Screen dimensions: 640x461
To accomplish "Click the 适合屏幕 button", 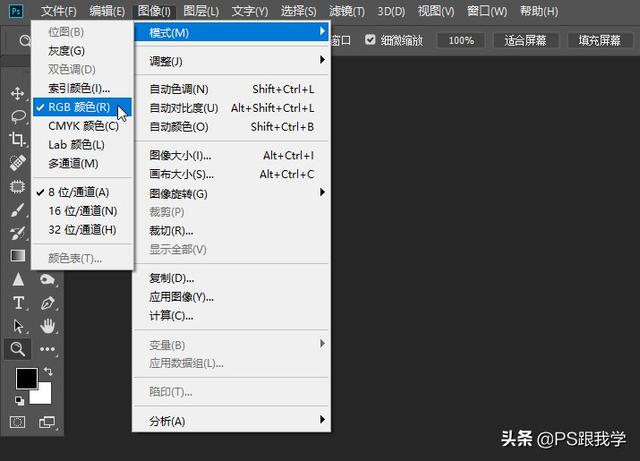I will click(x=525, y=40).
